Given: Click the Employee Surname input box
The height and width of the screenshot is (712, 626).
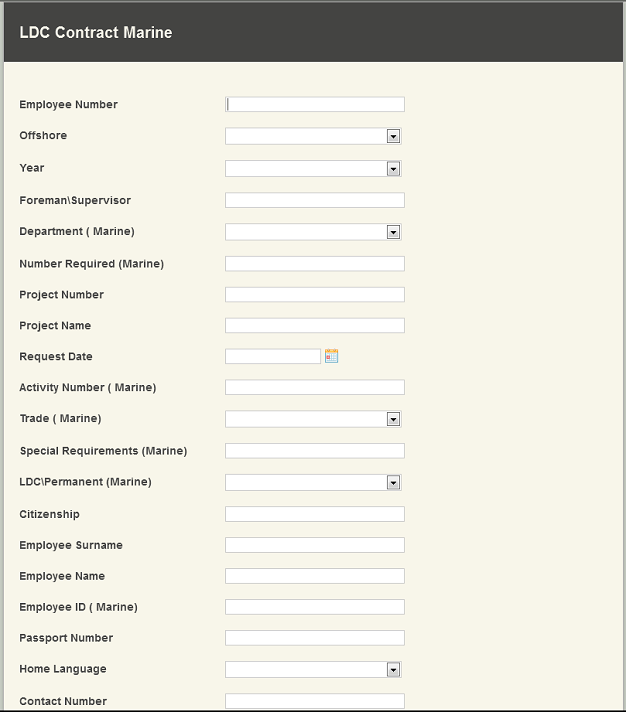Looking at the screenshot, I should click(x=315, y=545).
